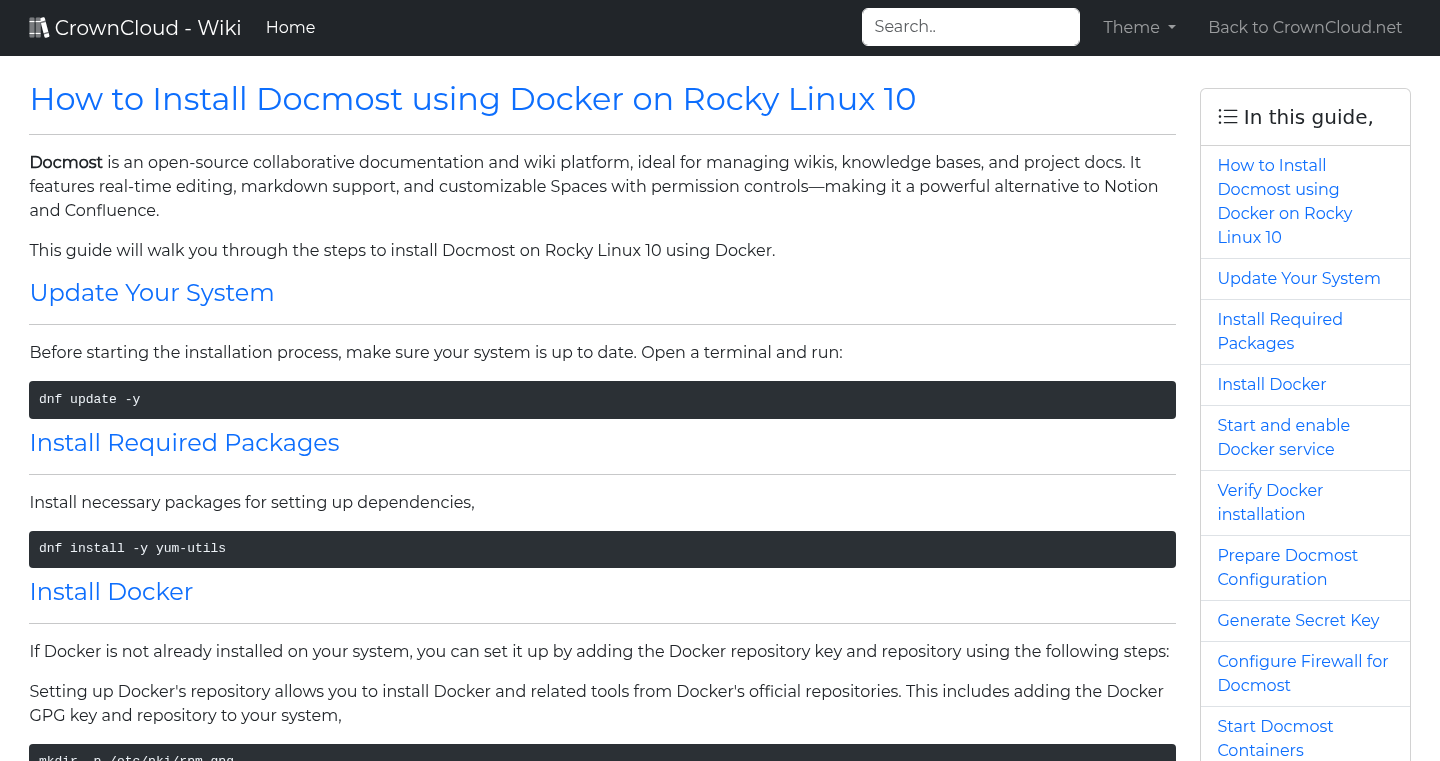This screenshot has width=1440, height=761.
Task: Click 'Configure Firewall for Docmost' in sidebar
Action: click(x=1302, y=673)
